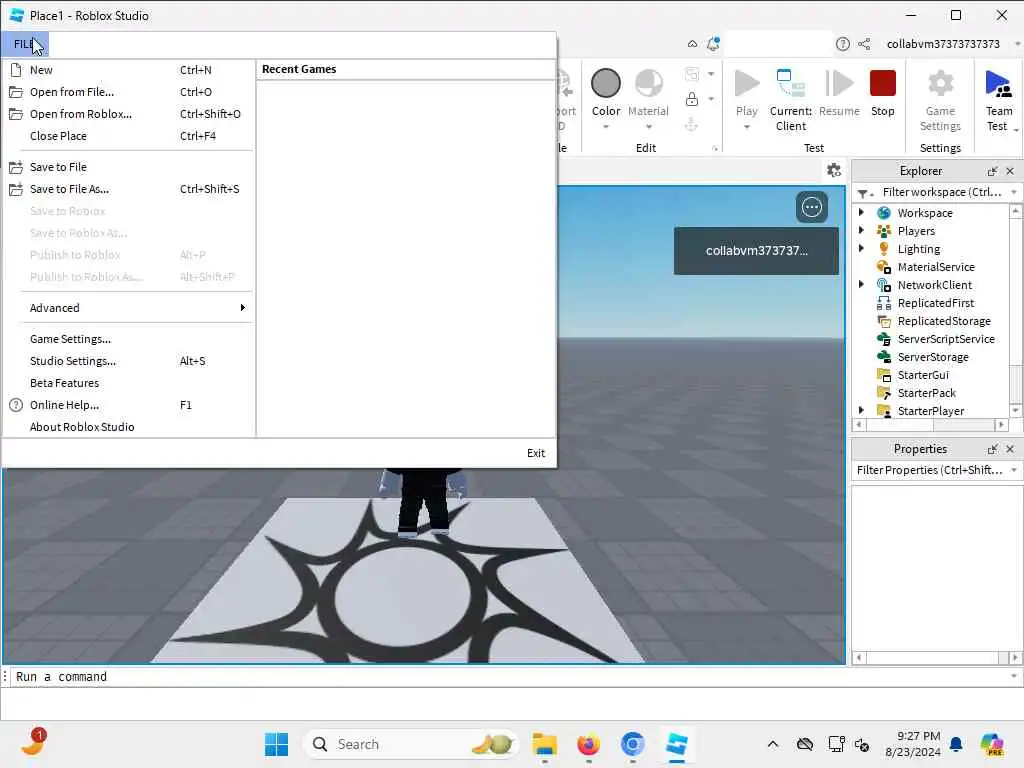Open the Play mode dropdown arrow
Screen dimensions: 1024x768
coord(746,127)
